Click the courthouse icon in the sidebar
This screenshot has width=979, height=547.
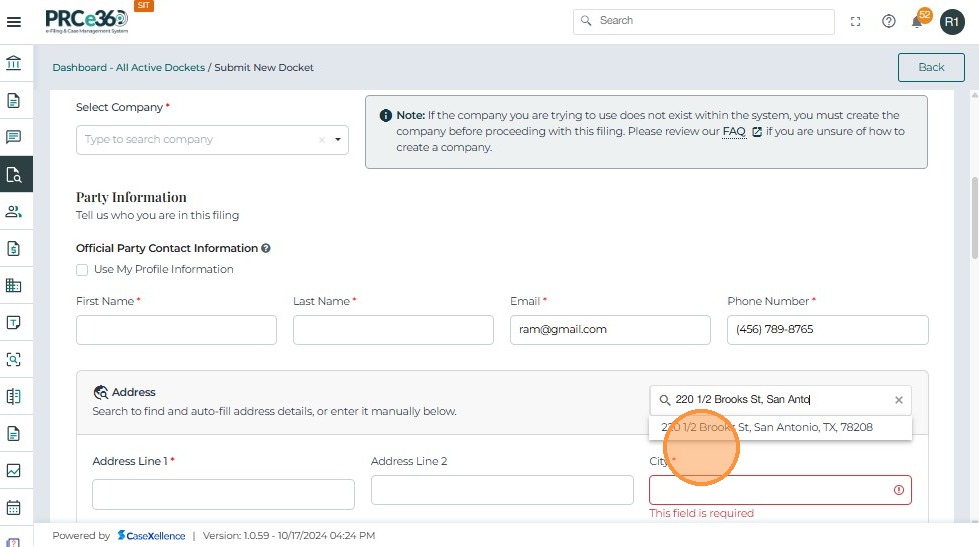click(14, 64)
